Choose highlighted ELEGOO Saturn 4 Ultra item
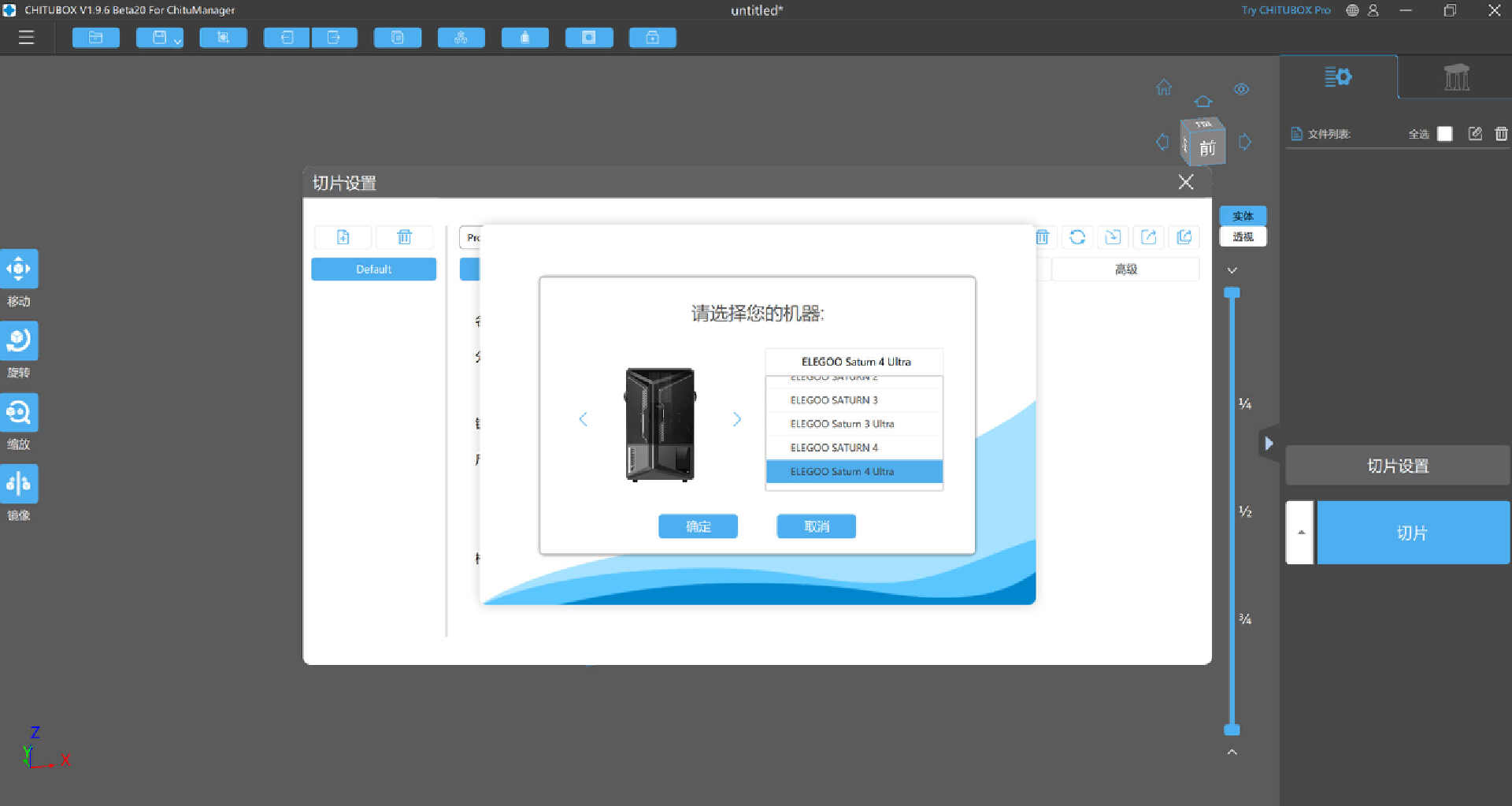The image size is (1512, 806). 854,471
